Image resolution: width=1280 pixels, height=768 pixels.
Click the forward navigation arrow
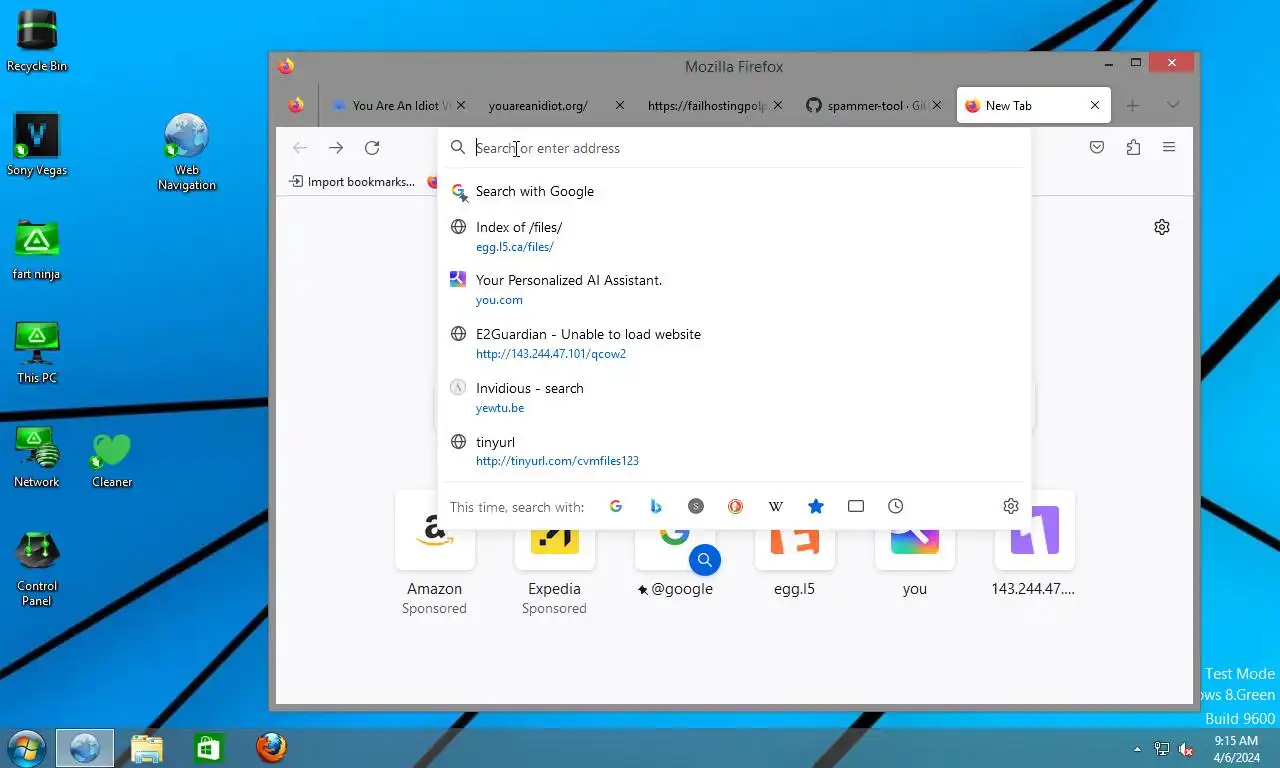(336, 148)
